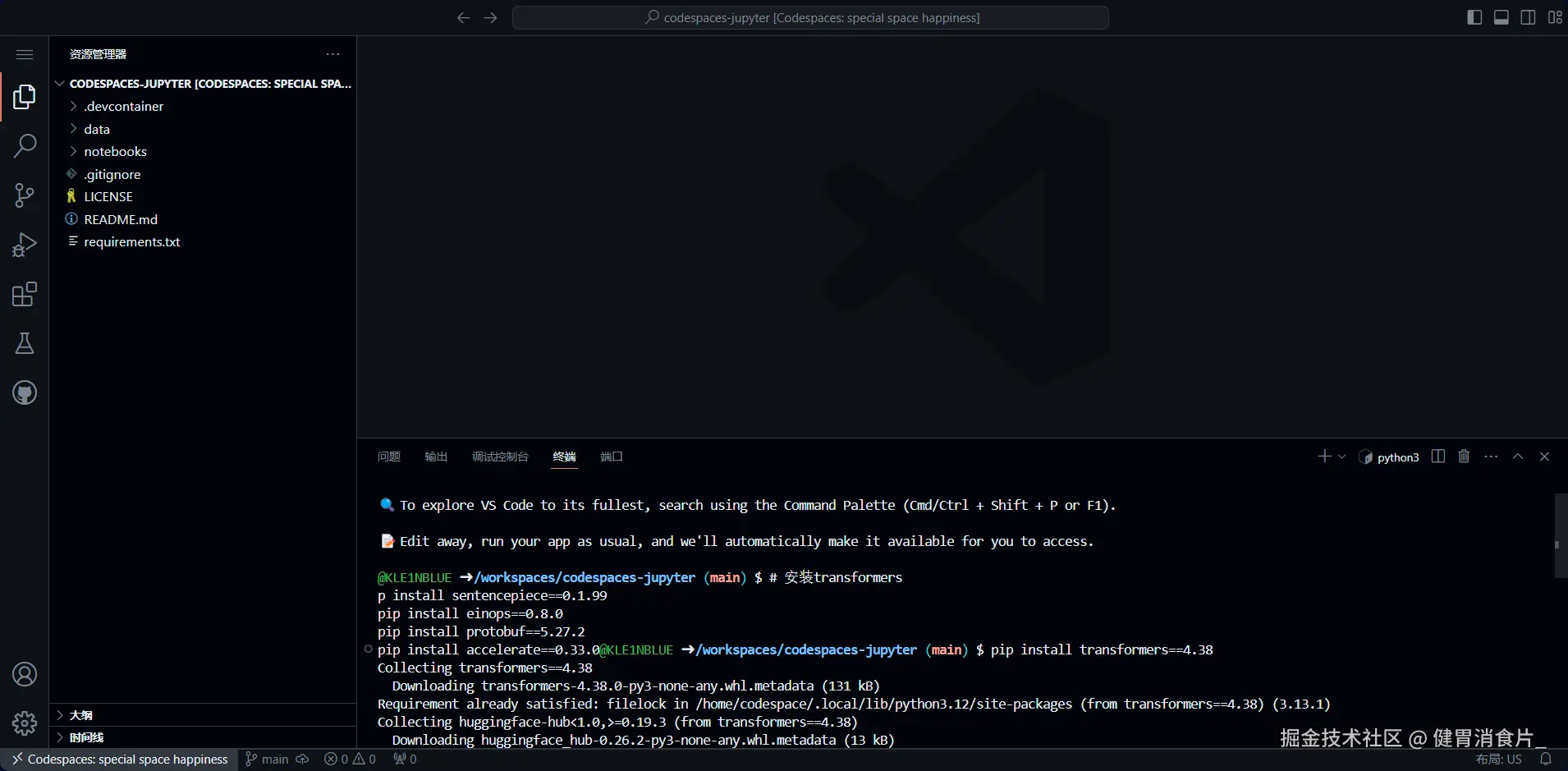Screen dimensions: 1568x771
Task: Click the 资源管理器 panel title
Action: [99, 54]
